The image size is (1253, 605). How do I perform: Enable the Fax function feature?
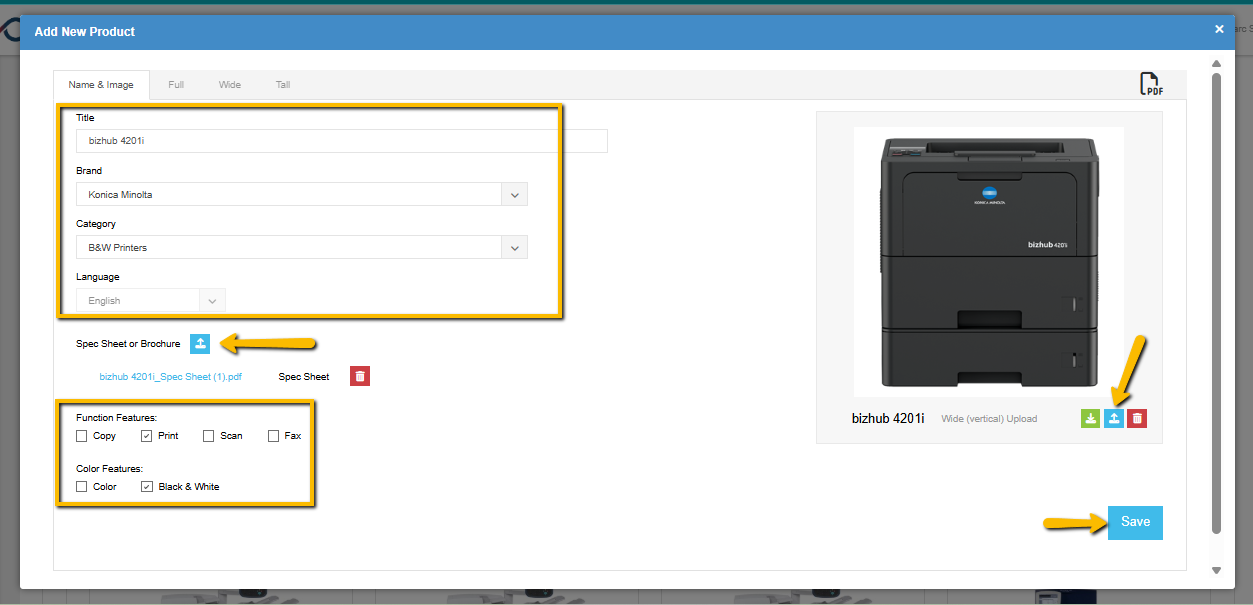pyautogui.click(x=273, y=436)
